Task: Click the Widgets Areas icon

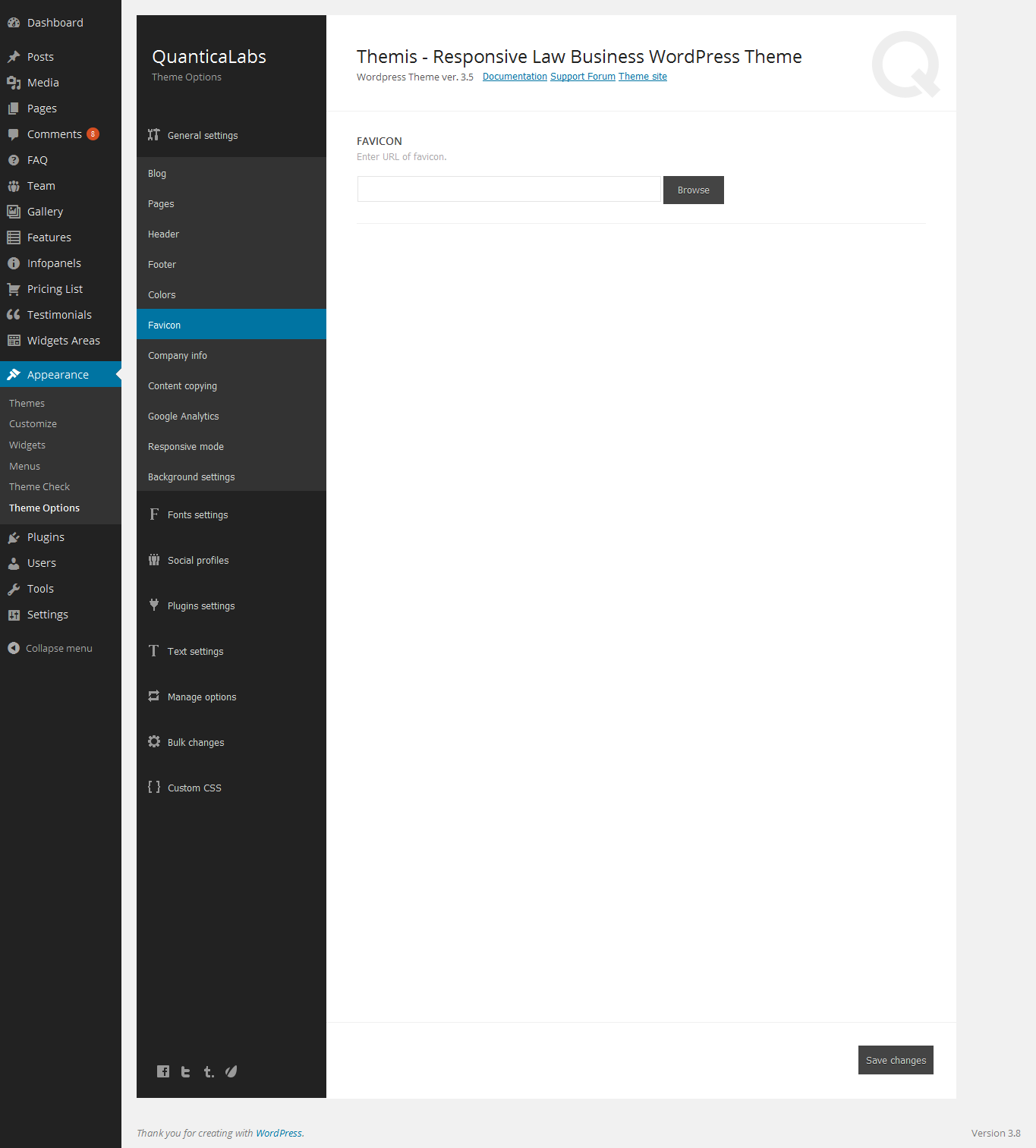Action: point(14,341)
